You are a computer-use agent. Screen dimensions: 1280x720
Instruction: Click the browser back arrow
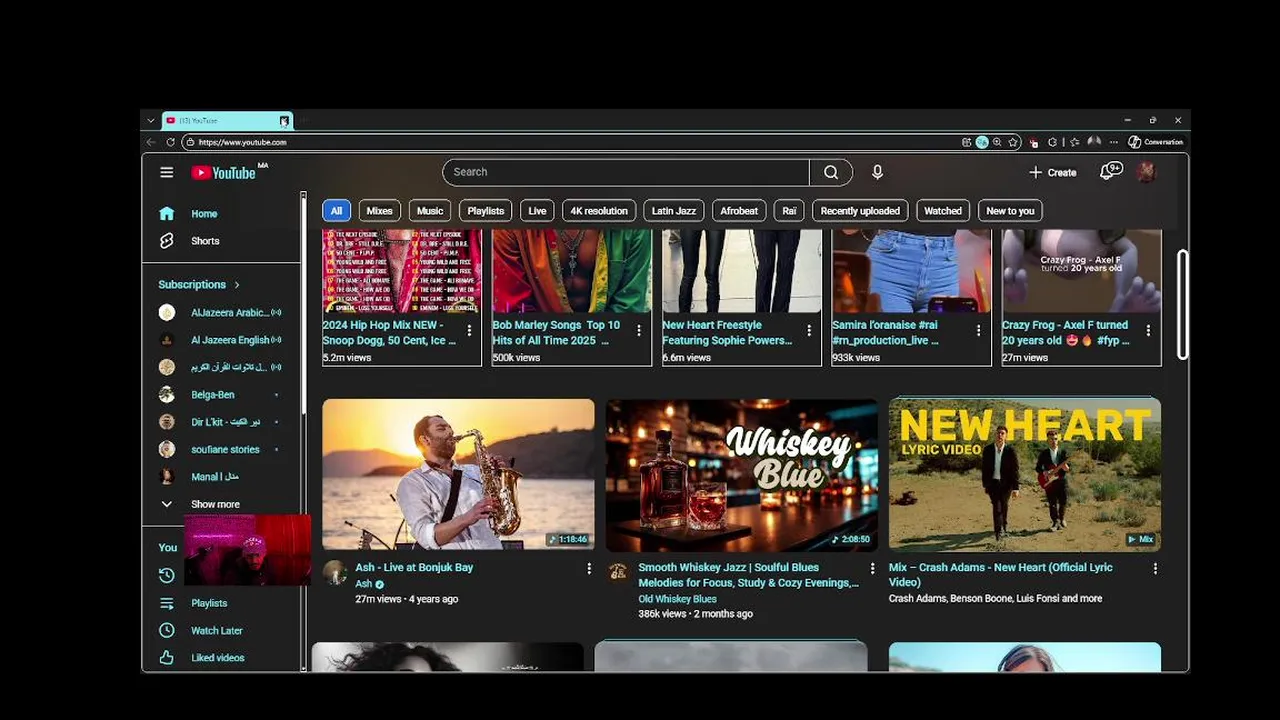tap(151, 142)
